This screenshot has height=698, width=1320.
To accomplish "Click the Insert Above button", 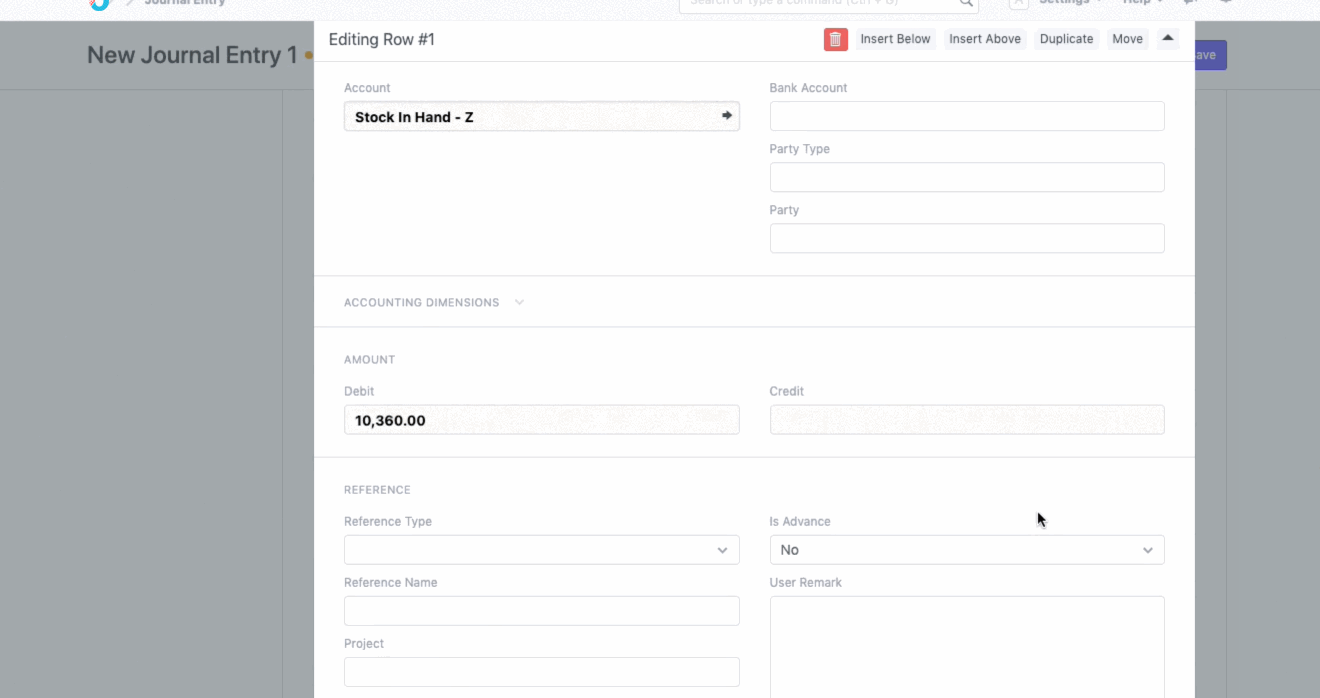I will pos(985,39).
